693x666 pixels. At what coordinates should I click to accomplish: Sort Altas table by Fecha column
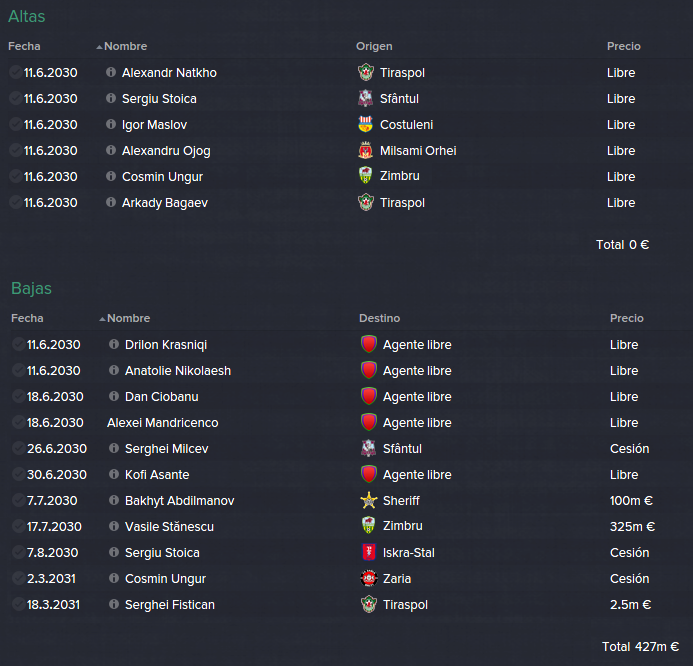(24, 46)
